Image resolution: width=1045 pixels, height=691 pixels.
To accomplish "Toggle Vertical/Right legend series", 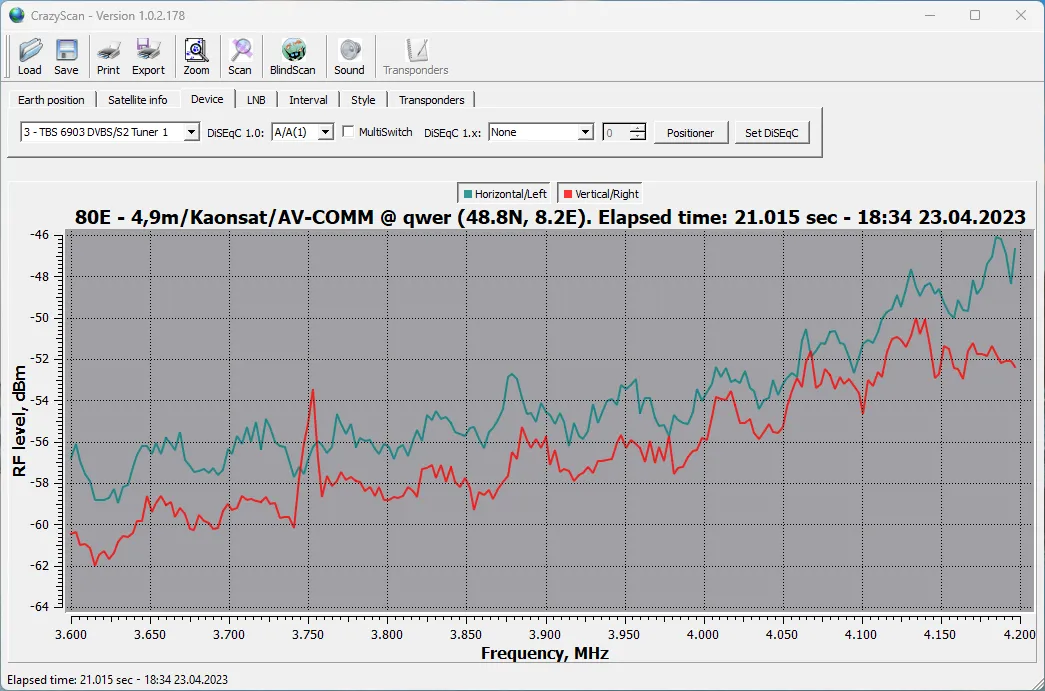I will [x=600, y=194].
